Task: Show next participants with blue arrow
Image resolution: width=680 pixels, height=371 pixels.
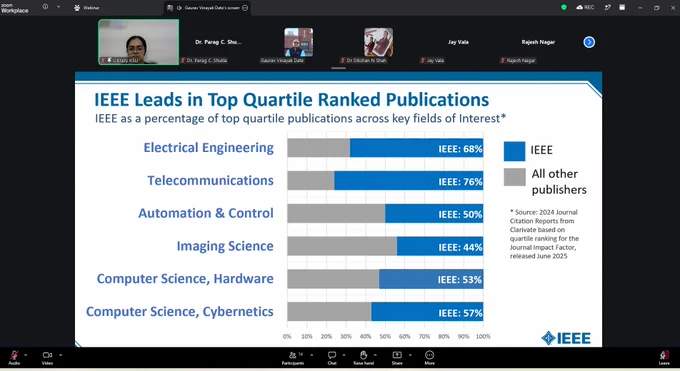Action: click(589, 42)
